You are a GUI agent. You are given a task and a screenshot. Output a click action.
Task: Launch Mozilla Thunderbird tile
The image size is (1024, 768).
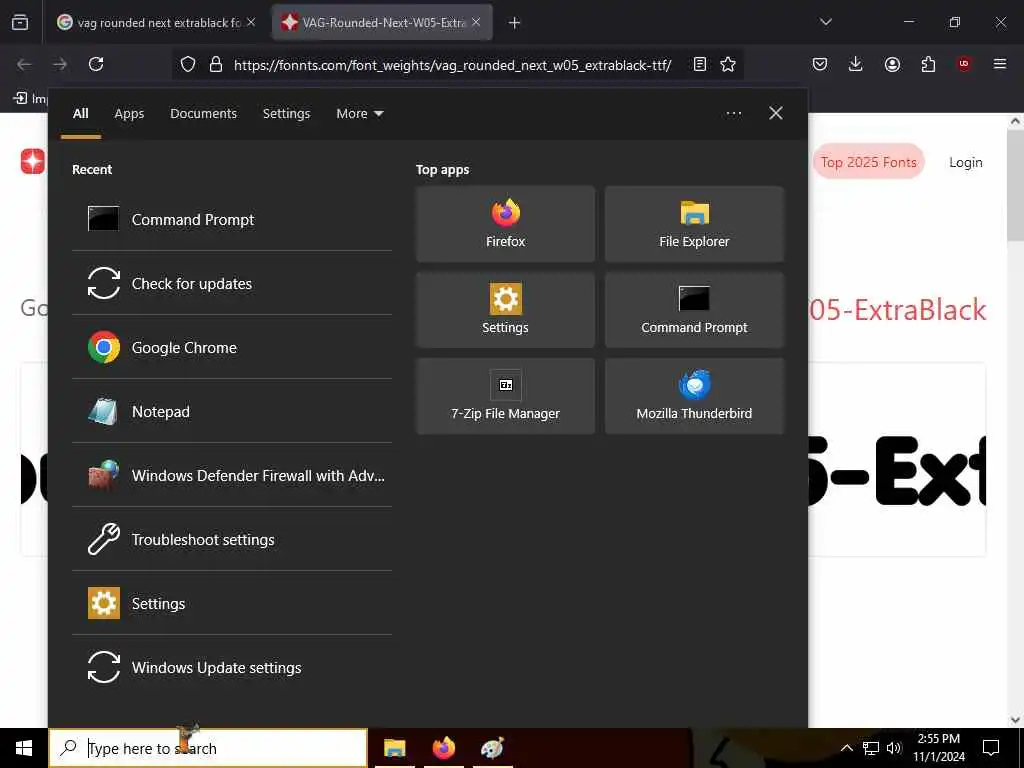pos(694,396)
